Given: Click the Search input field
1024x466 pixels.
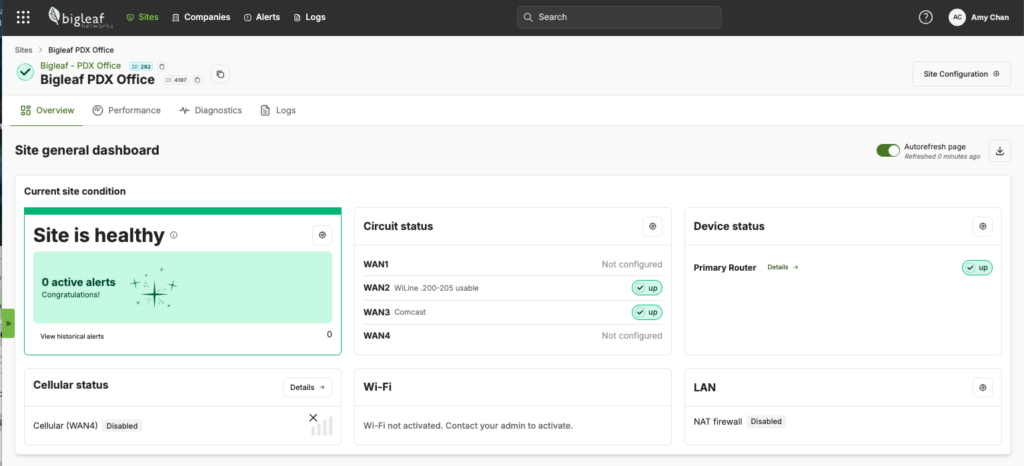Looking at the screenshot, I should pos(619,17).
